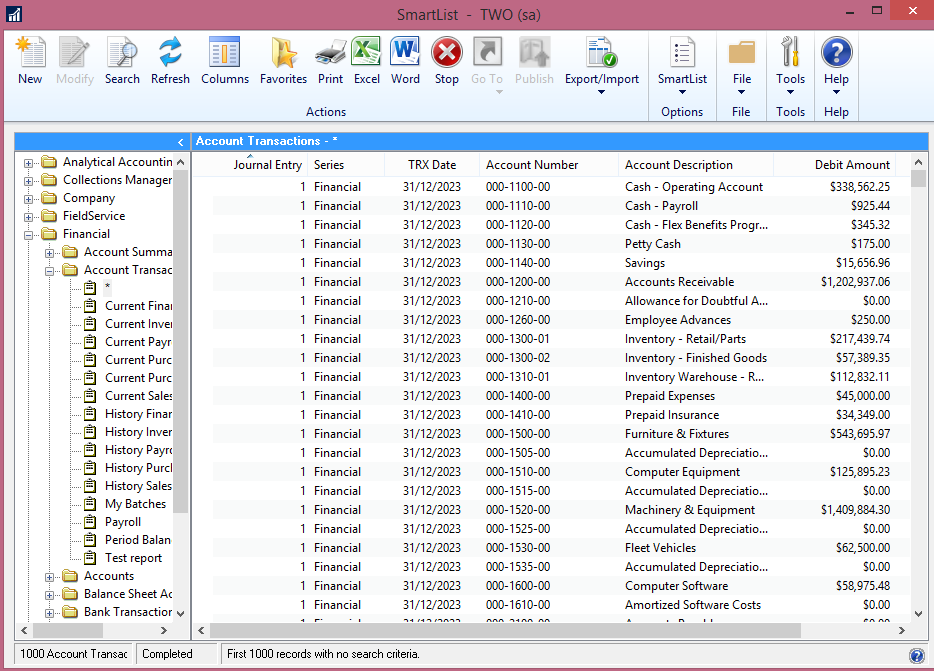Click the New SmartList icon
The width and height of the screenshot is (934, 671).
click(30, 61)
